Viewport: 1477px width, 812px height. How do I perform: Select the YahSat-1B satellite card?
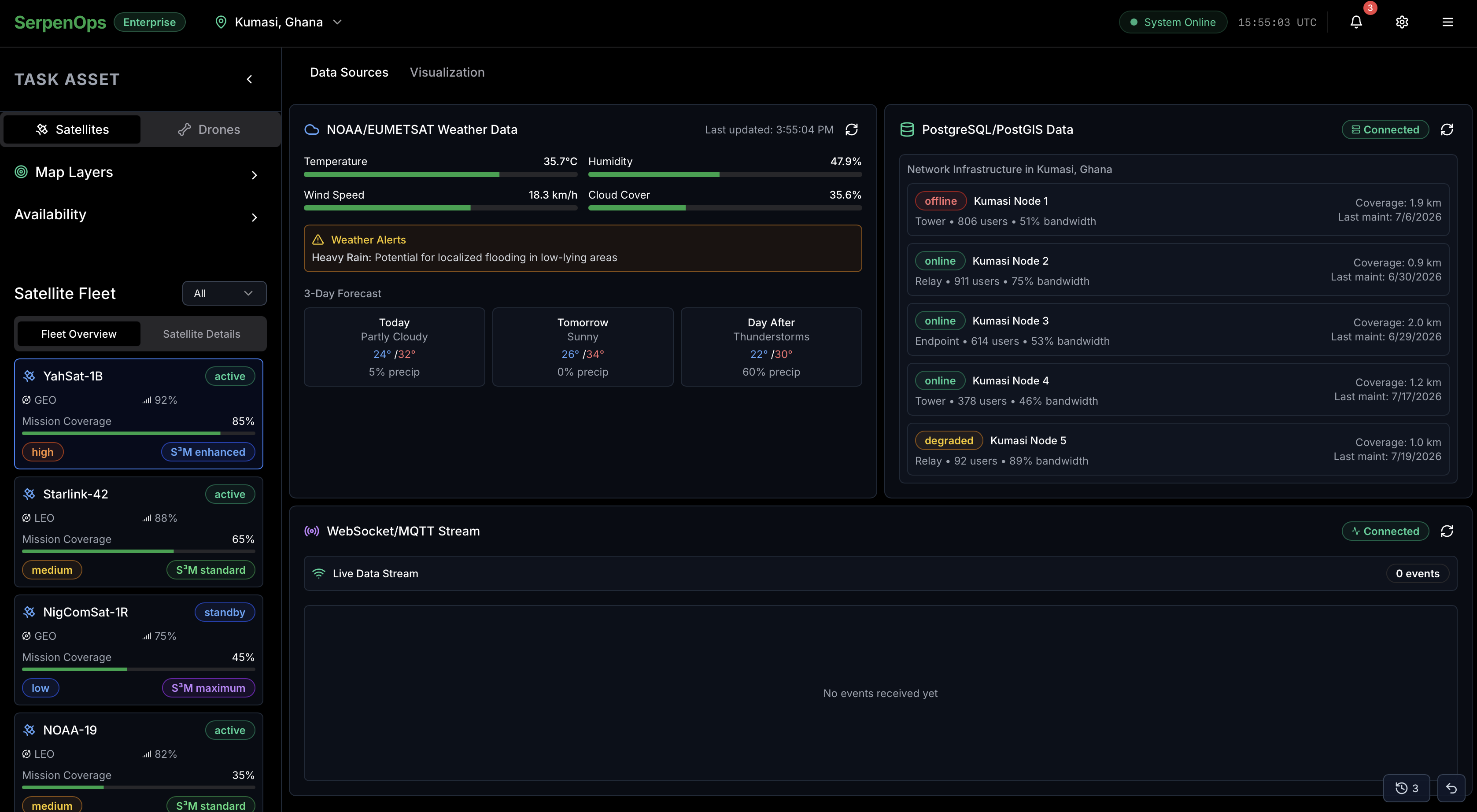click(x=138, y=414)
